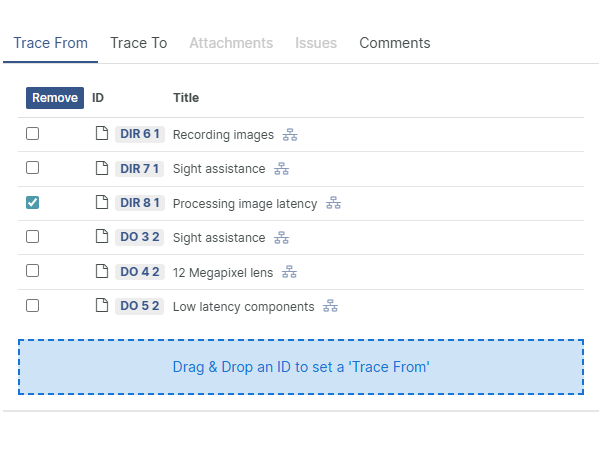Tick the checkbox for DO 5 2
The height and width of the screenshot is (450, 600).
(x=33, y=306)
